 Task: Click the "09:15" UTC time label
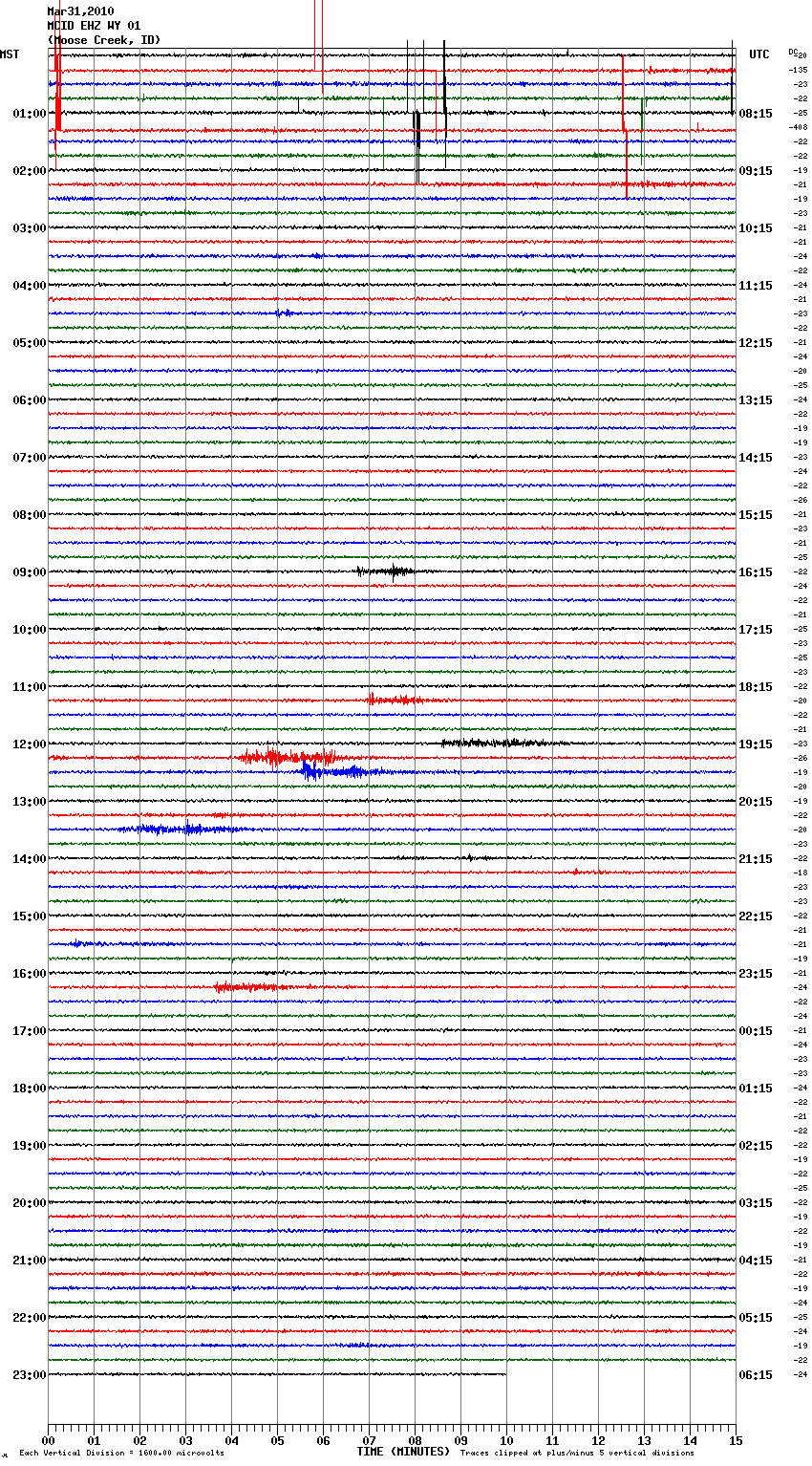point(756,171)
